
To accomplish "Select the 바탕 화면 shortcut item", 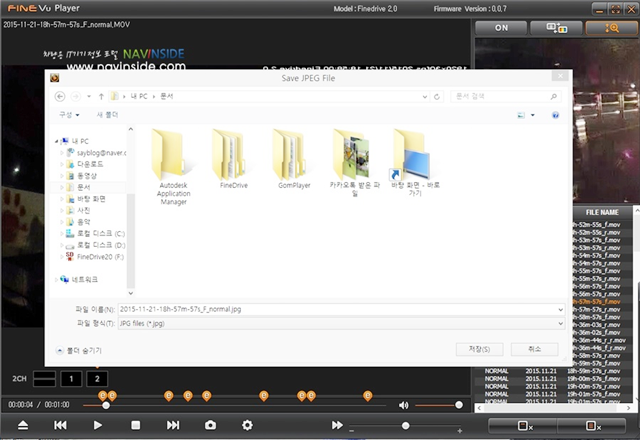I will 415,162.
